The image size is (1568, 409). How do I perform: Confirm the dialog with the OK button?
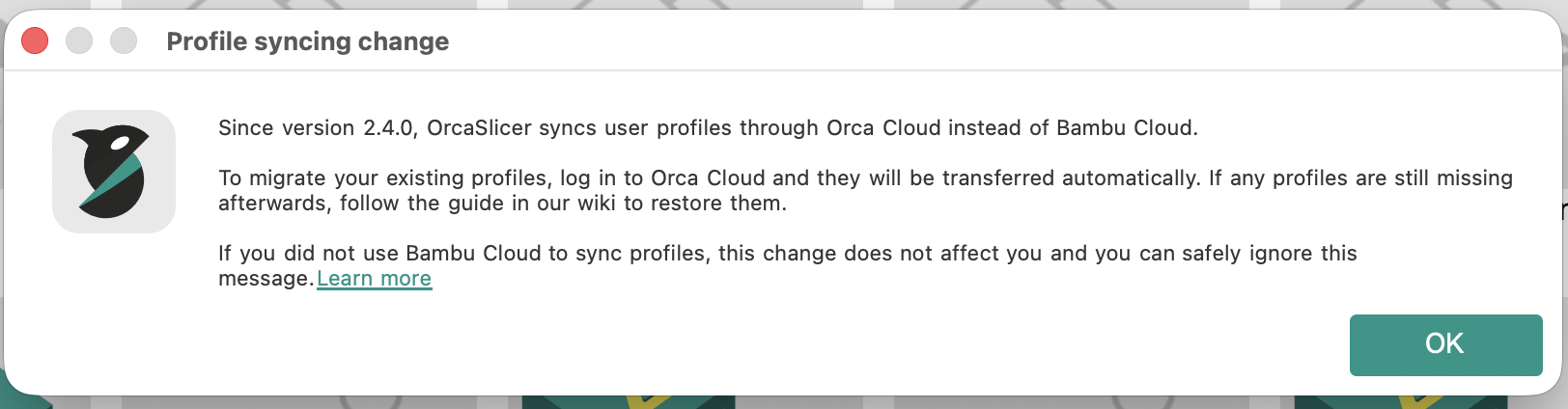coord(1445,344)
